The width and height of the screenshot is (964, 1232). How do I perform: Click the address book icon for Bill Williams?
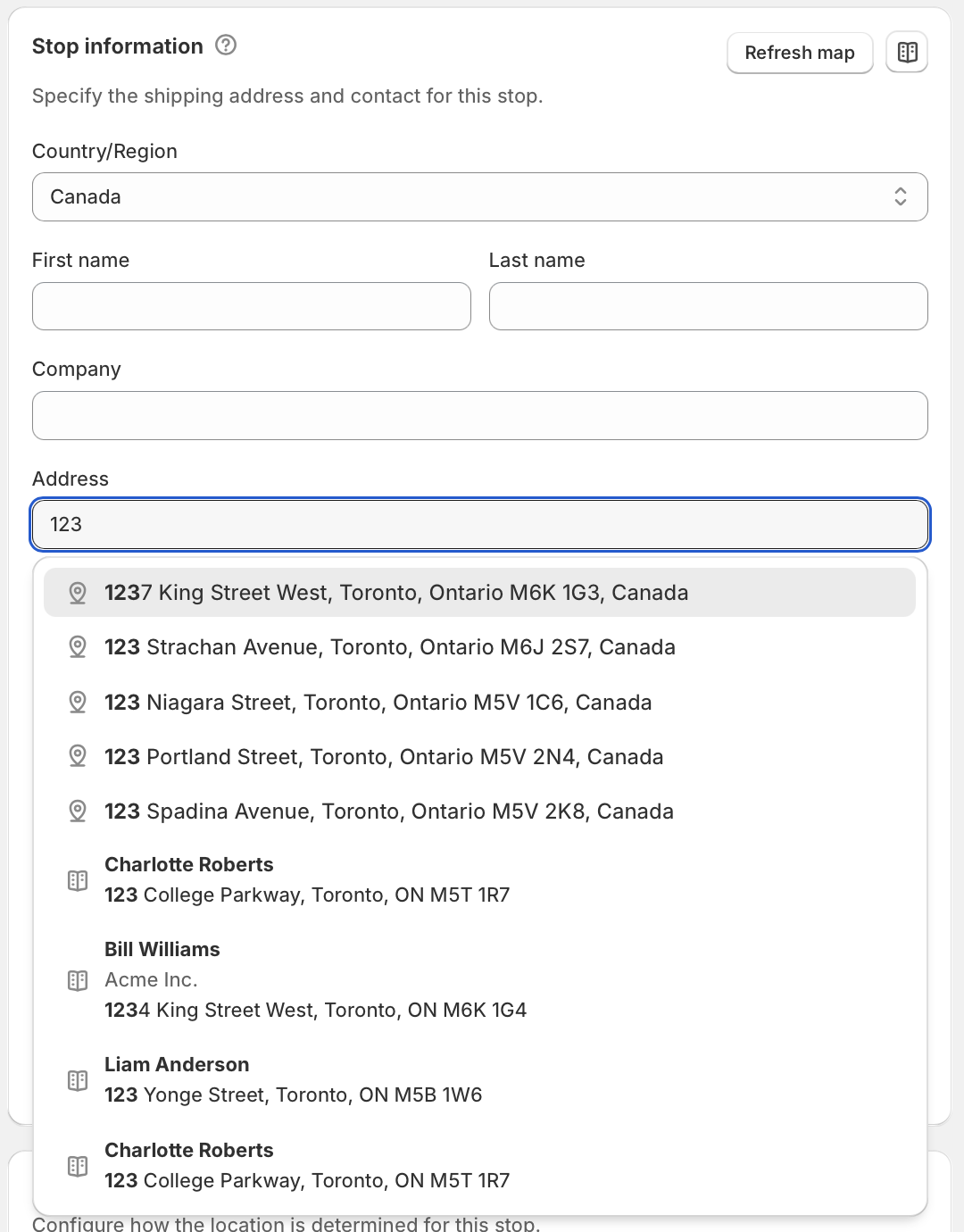(78, 980)
